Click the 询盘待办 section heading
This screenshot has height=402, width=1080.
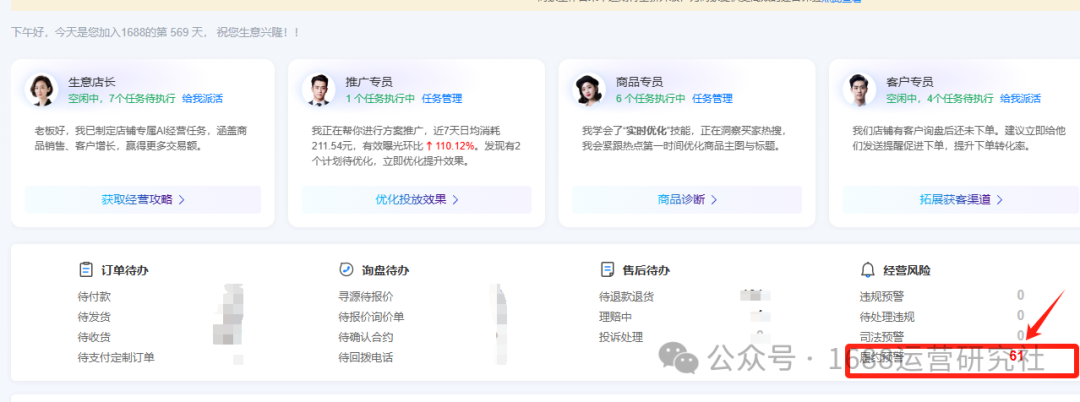[x=385, y=271]
